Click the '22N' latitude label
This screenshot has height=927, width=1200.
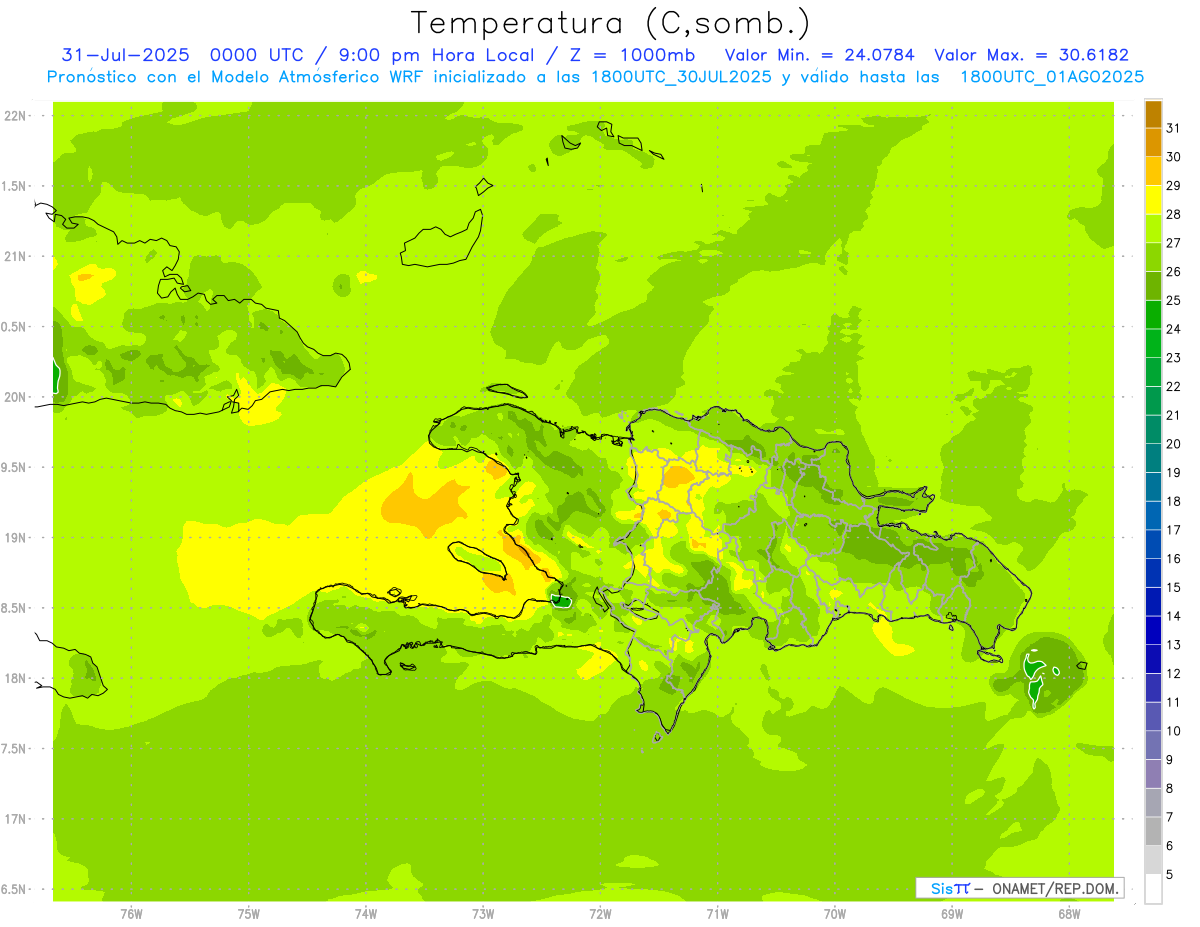(16, 116)
